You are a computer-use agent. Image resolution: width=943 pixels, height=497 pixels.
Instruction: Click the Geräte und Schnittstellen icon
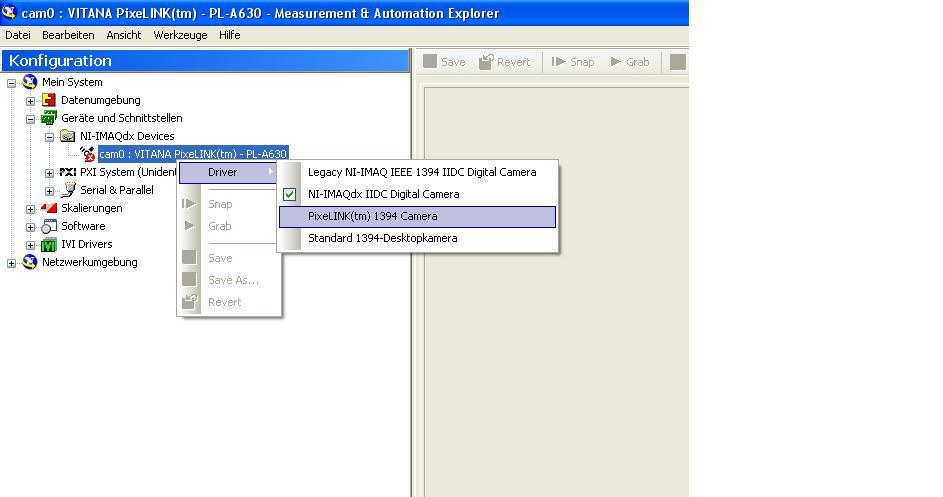coord(48,118)
